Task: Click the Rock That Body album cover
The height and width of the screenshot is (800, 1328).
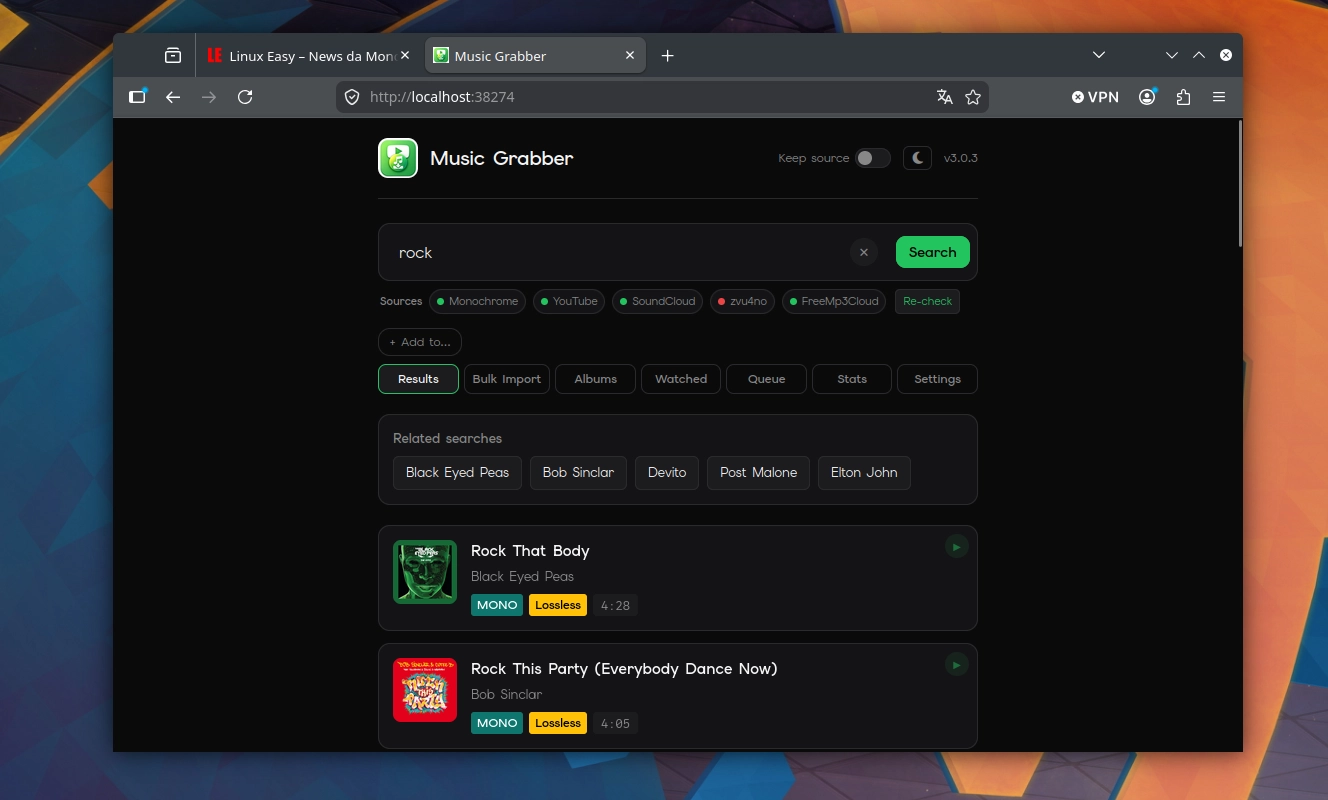Action: pyautogui.click(x=425, y=572)
